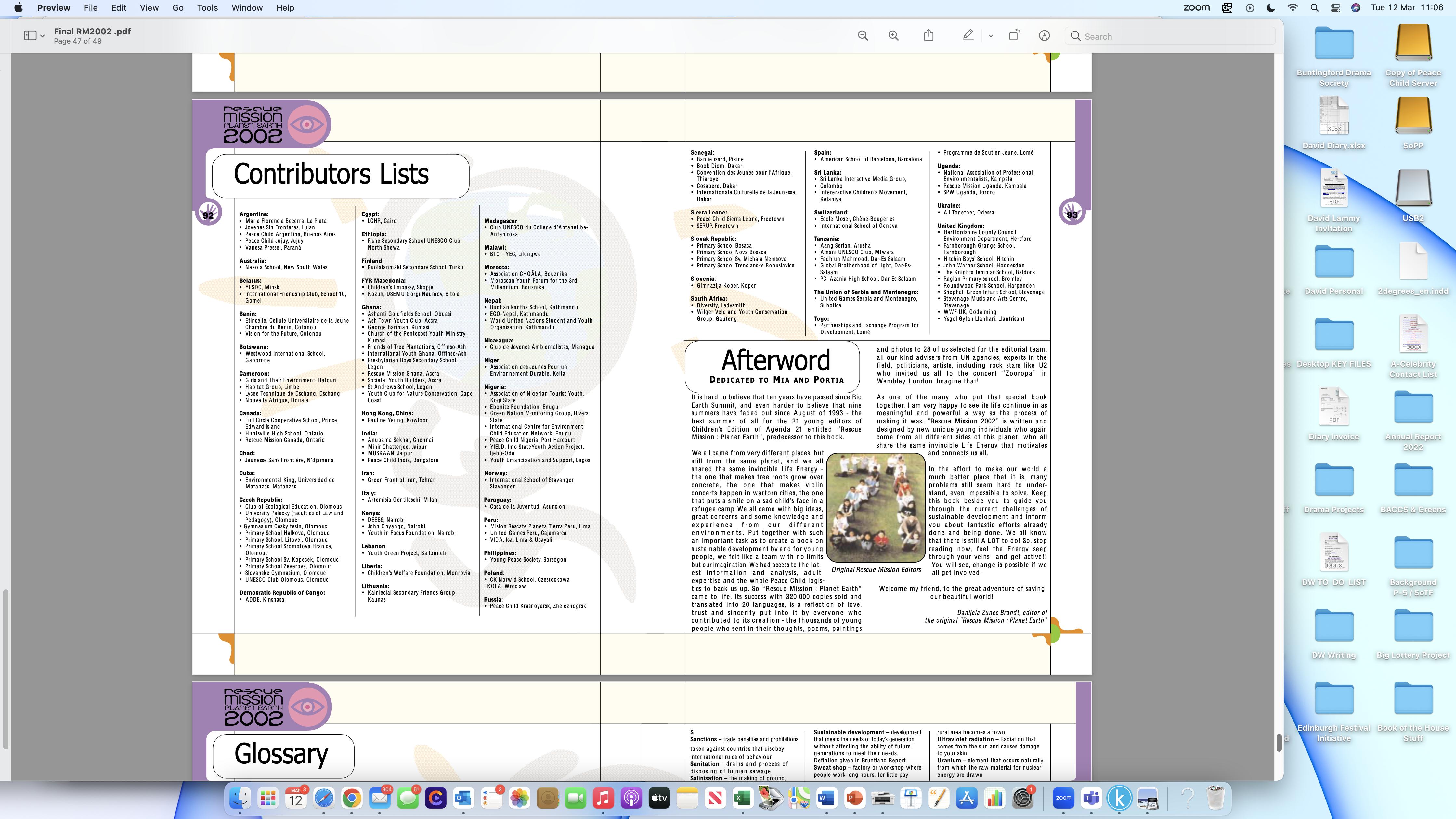Viewport: 1456px width, 819px height.
Task: Open the Spotlight search icon
Action: tap(1314, 8)
